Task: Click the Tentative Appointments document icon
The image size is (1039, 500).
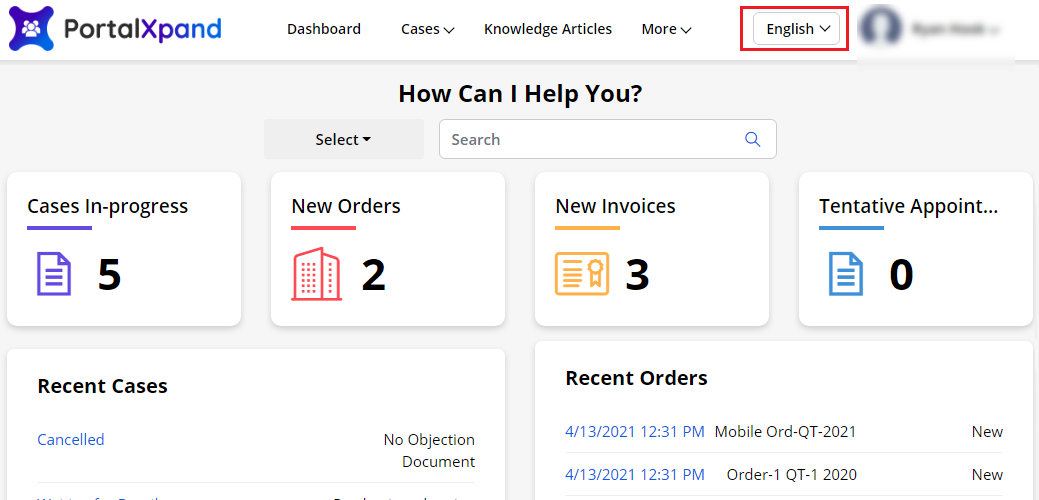Action: pyautogui.click(x=845, y=274)
